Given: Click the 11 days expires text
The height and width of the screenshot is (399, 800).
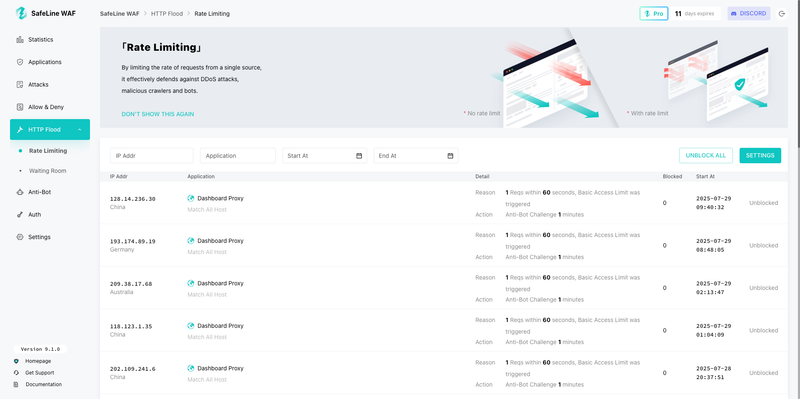Looking at the screenshot, I should tap(694, 14).
